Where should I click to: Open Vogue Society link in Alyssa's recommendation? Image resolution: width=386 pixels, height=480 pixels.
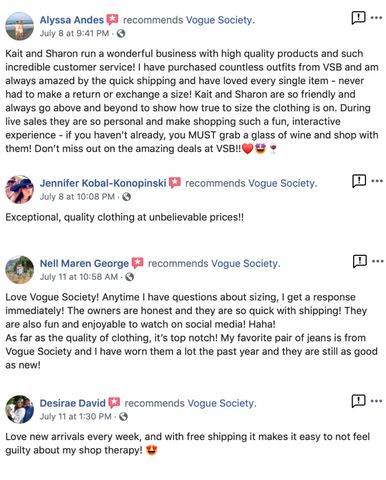click(x=220, y=20)
